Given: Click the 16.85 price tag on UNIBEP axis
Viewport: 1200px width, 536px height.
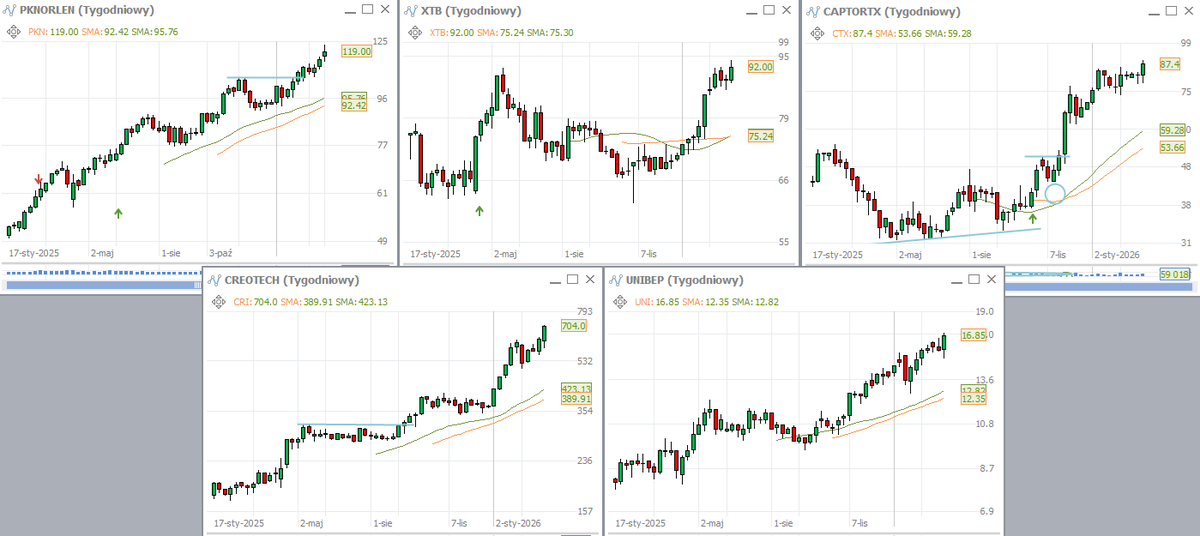Looking at the screenshot, I should (974, 336).
